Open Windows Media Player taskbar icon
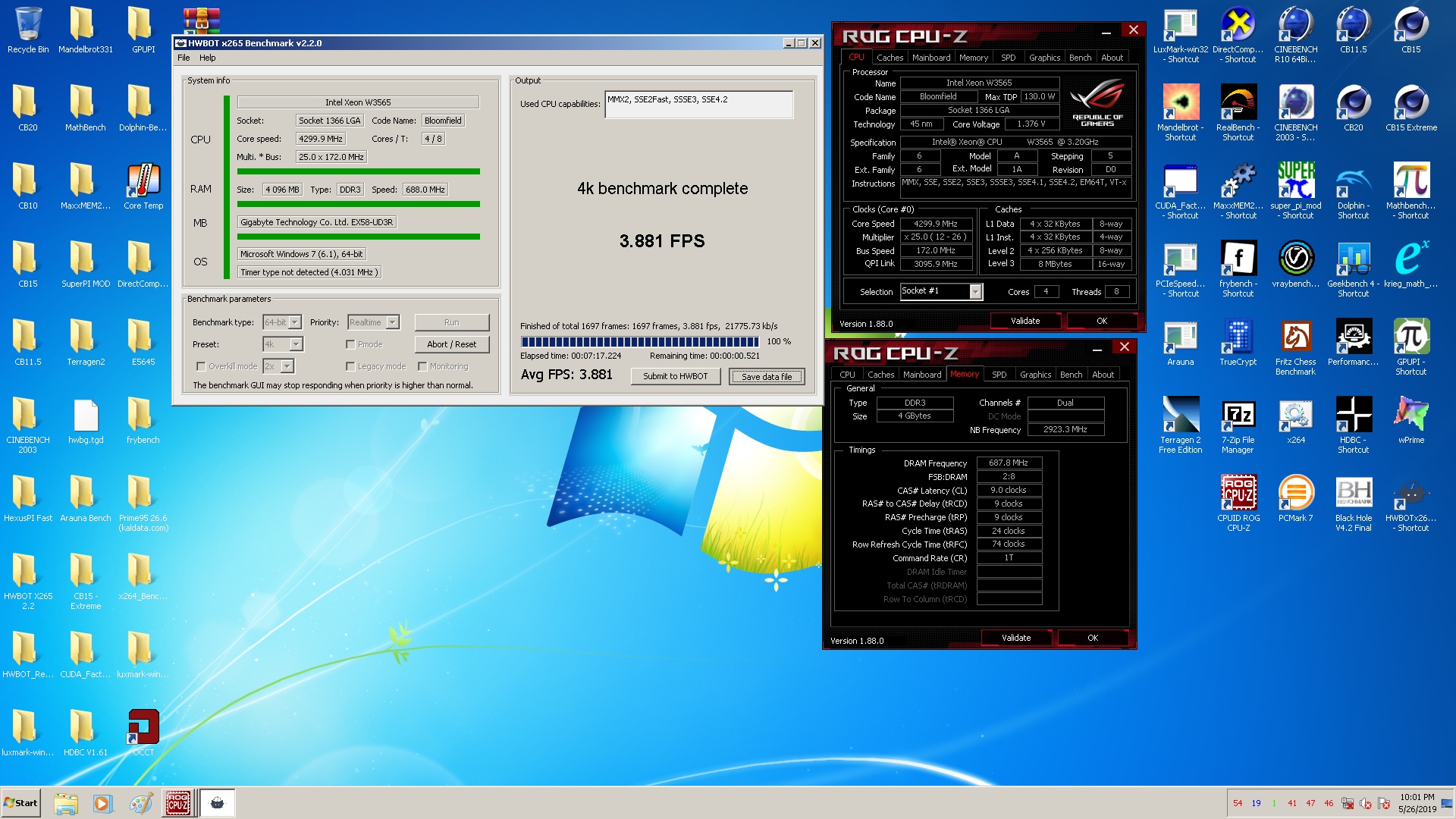Screen dimensions: 1456x819 tap(102, 803)
